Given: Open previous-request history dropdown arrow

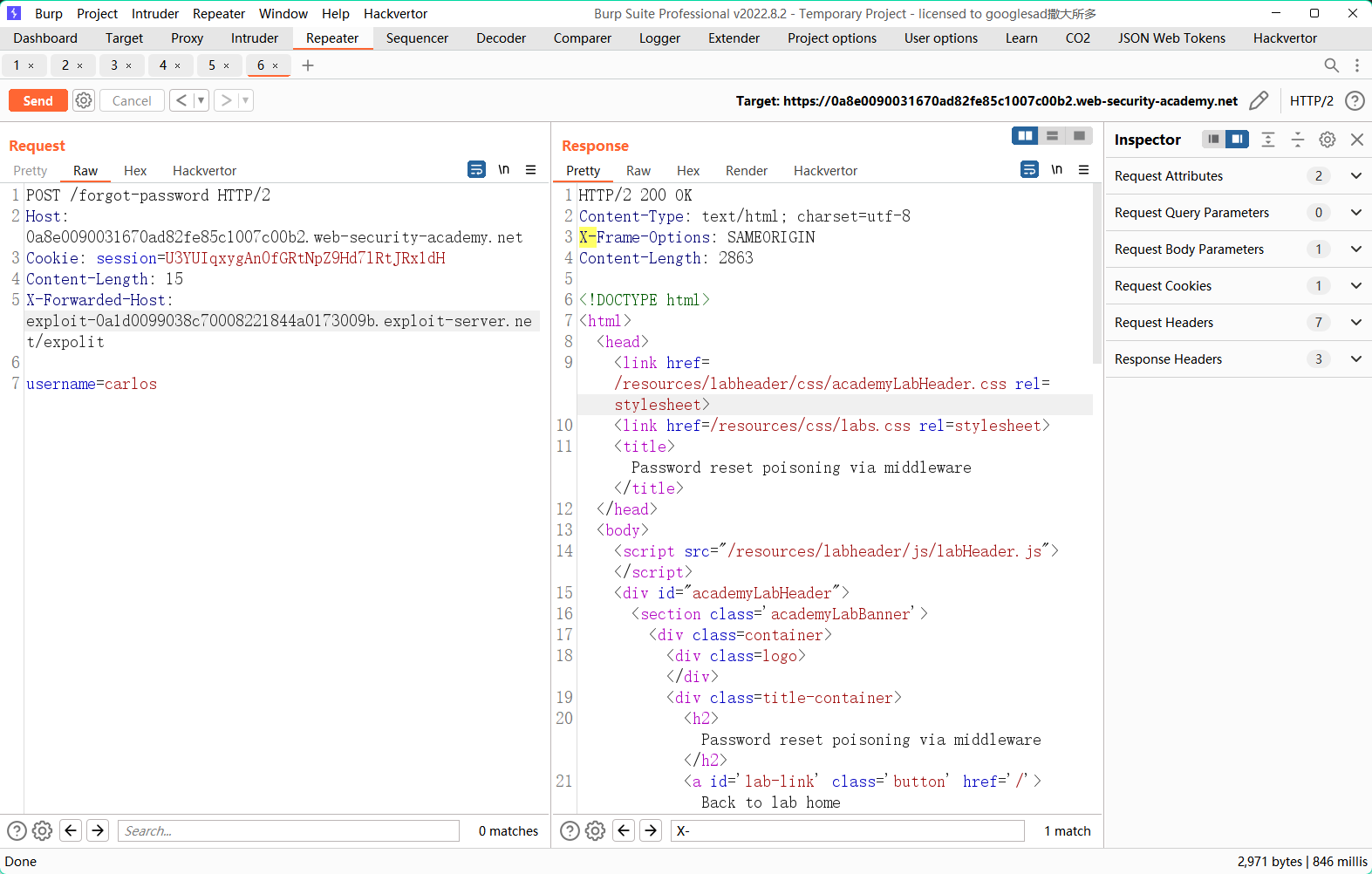Looking at the screenshot, I should tap(201, 100).
